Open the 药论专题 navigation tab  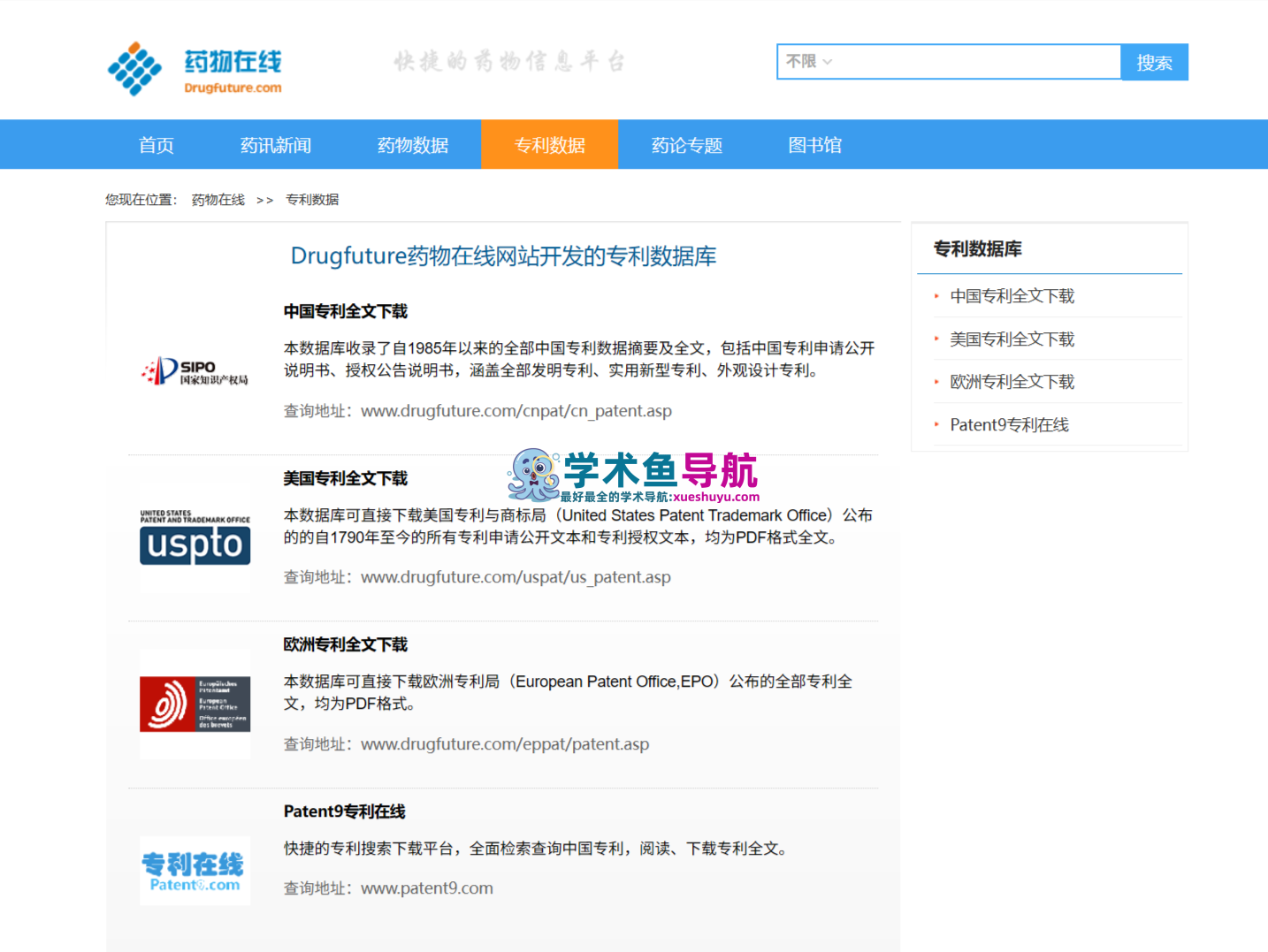click(687, 145)
